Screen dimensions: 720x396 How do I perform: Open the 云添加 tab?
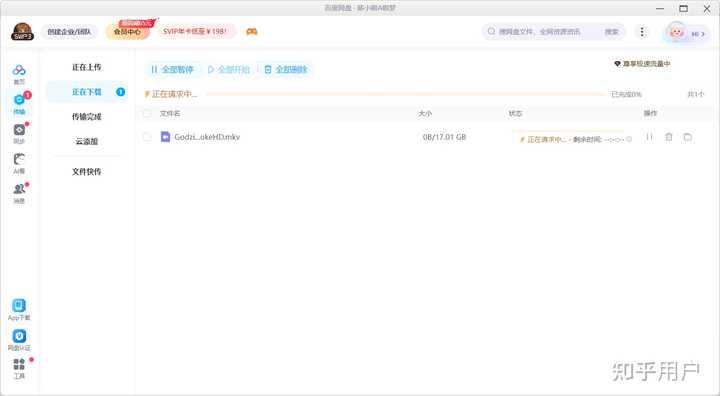[87, 141]
